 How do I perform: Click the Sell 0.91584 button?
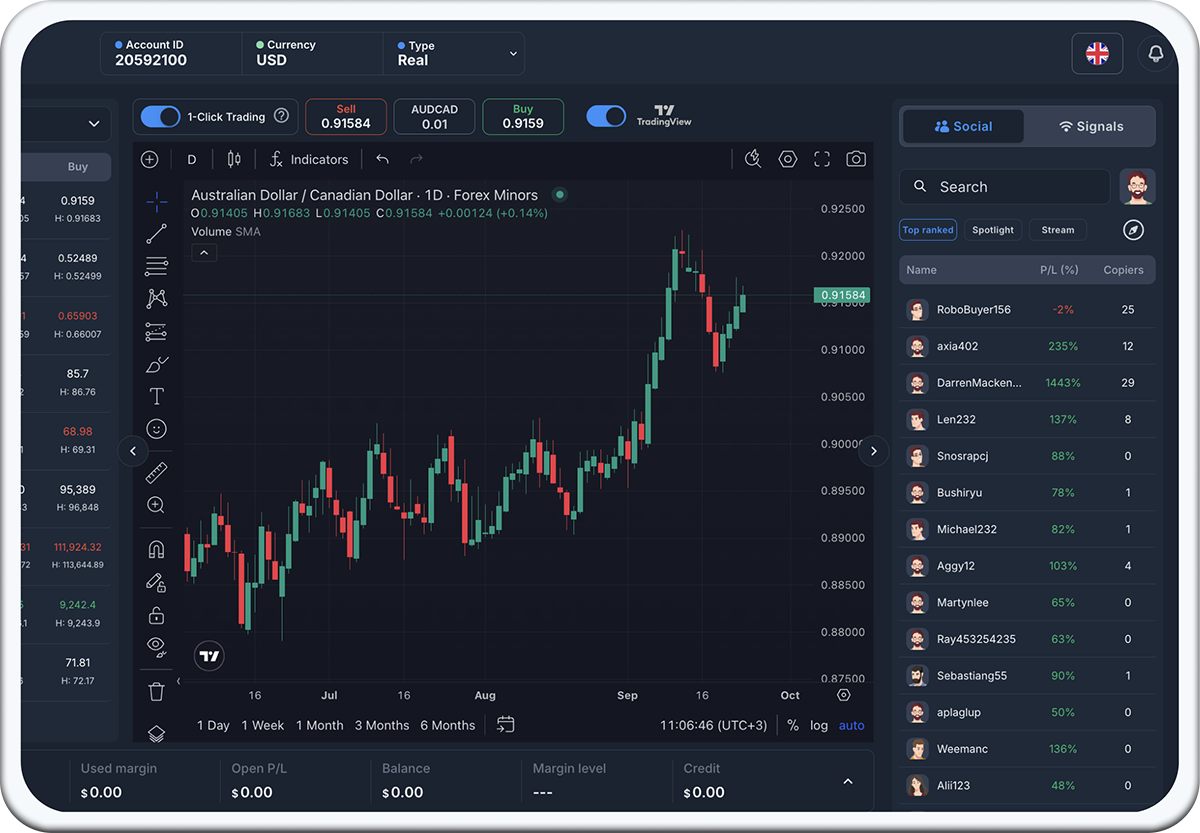click(346, 117)
